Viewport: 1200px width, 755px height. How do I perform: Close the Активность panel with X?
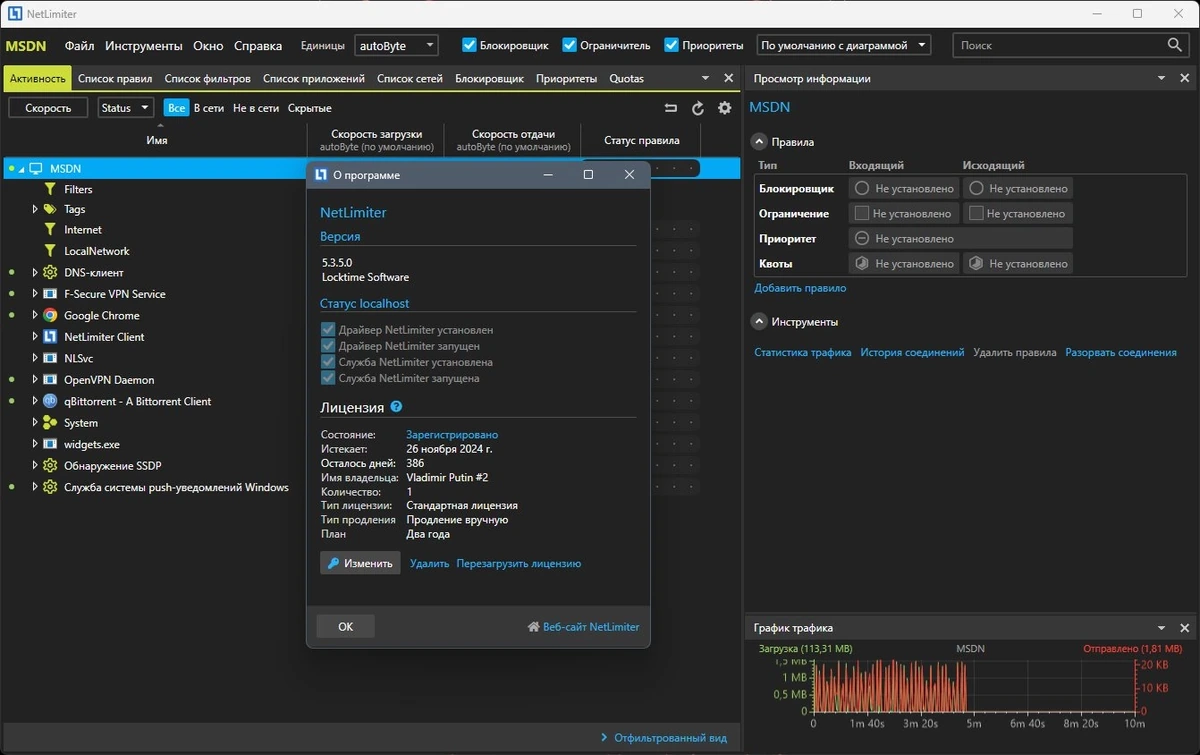pyautogui.click(x=730, y=78)
